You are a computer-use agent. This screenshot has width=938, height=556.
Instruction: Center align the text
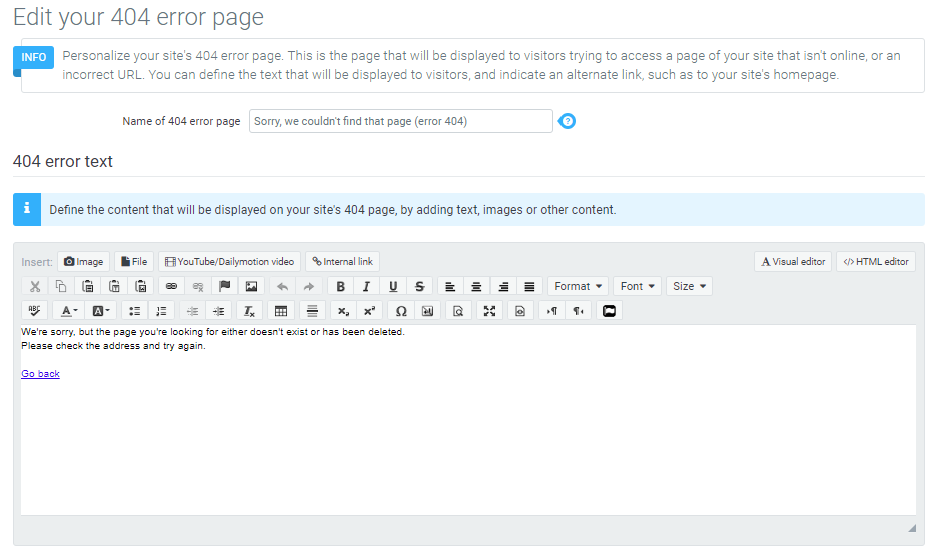point(477,286)
